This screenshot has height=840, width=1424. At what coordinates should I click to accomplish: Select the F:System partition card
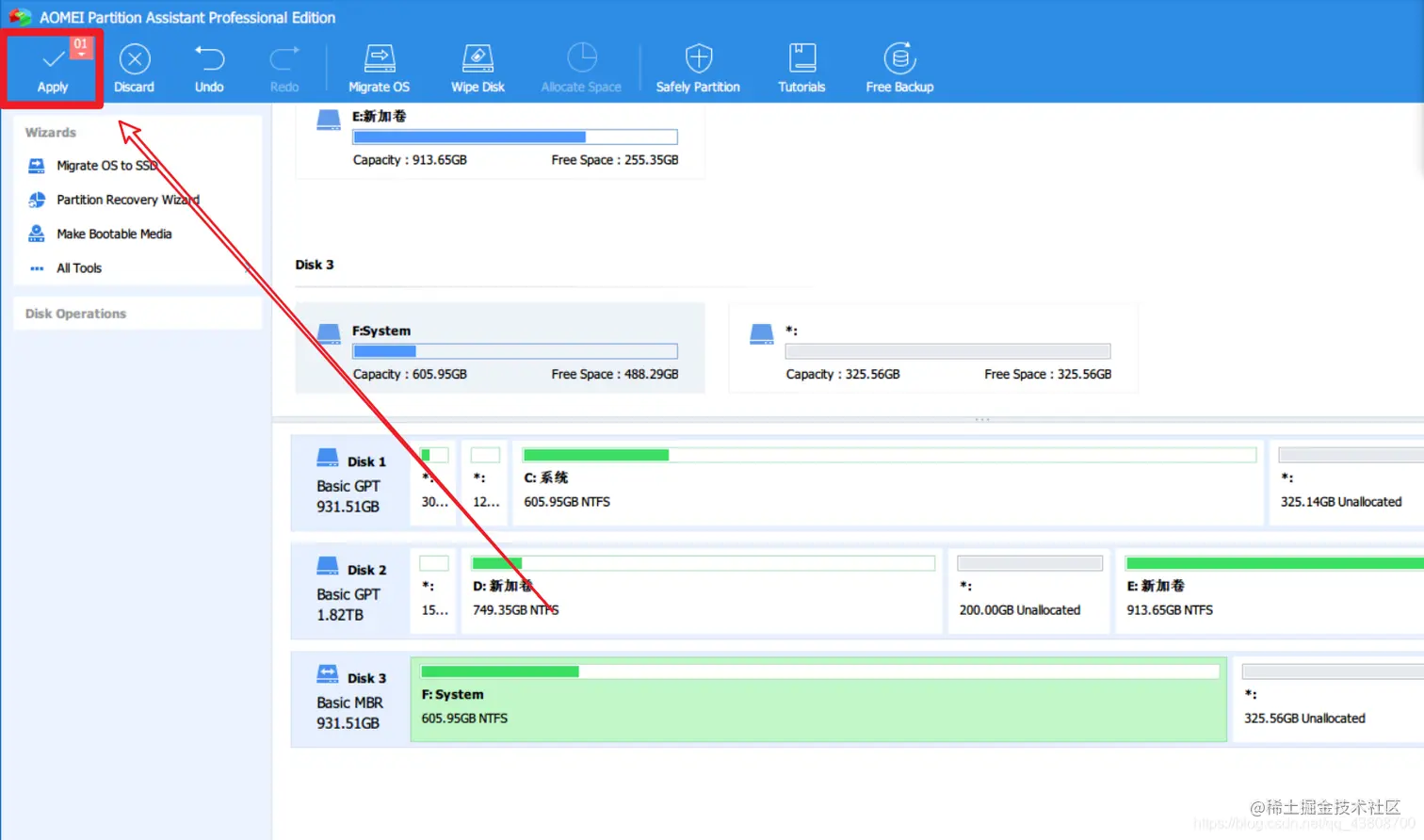click(x=500, y=347)
